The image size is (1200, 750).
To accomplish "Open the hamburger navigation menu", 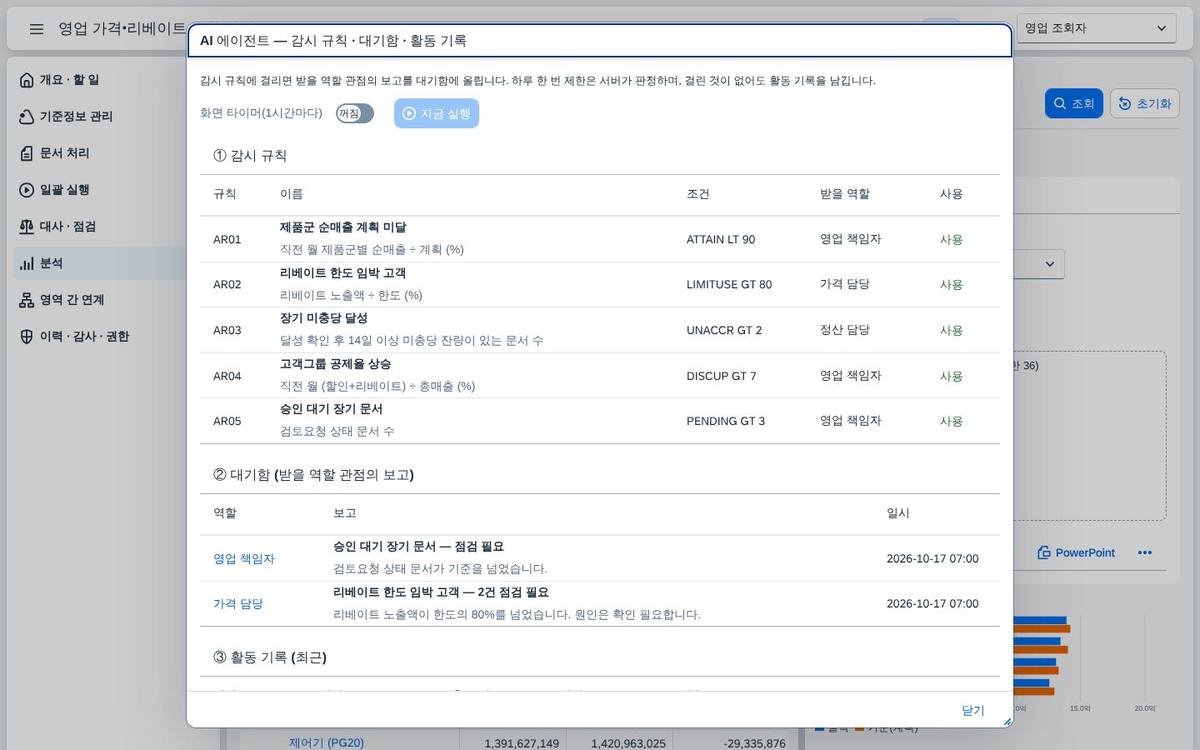I will tap(36, 29).
